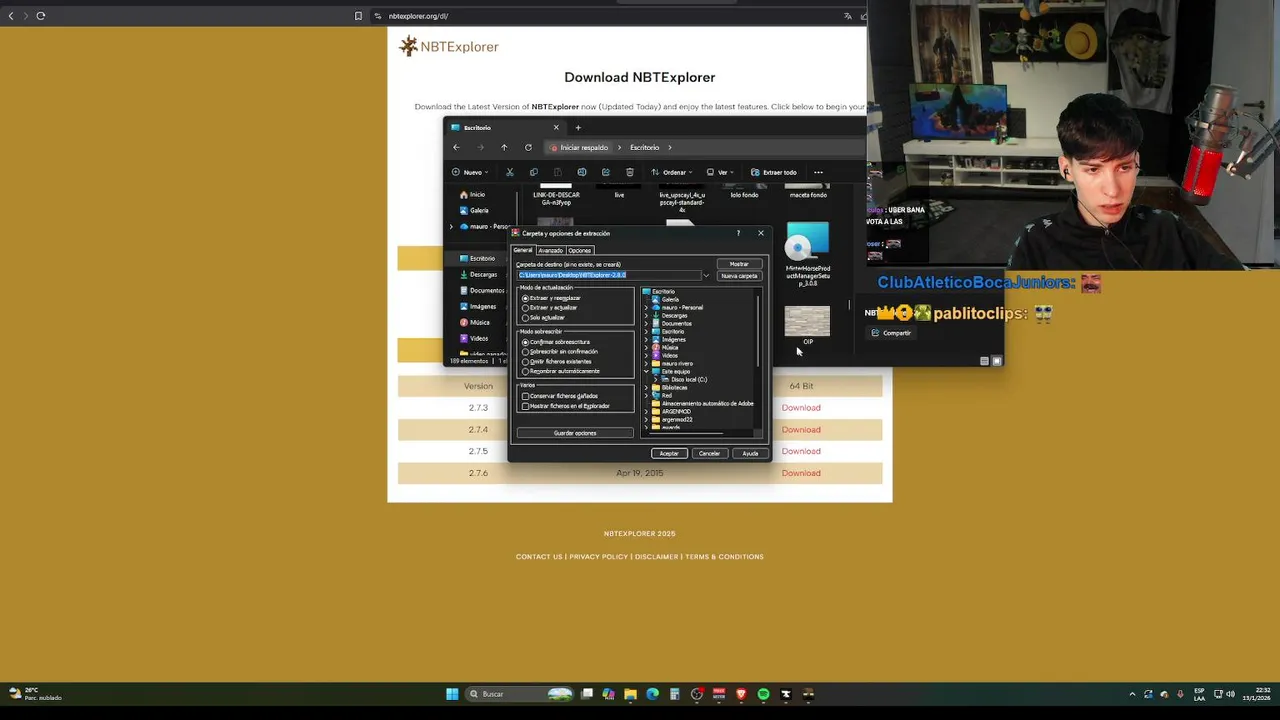Click the Rename icon in File Explorer toolbar

pyautogui.click(x=581, y=172)
